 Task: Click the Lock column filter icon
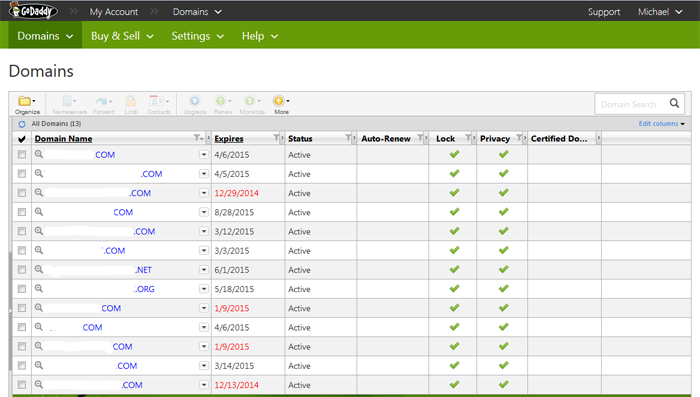[468, 138]
